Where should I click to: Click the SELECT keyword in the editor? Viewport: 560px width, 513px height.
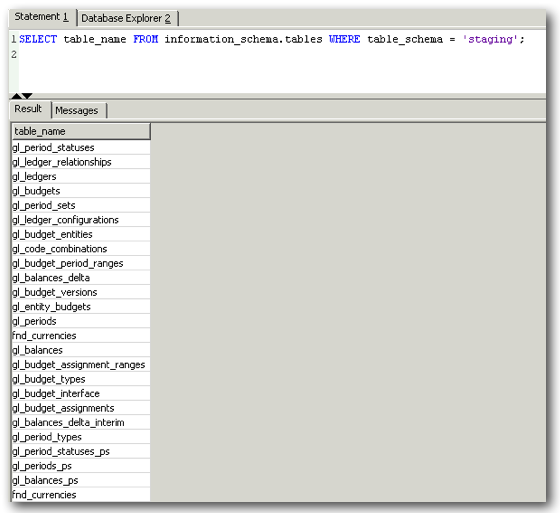coord(38,39)
